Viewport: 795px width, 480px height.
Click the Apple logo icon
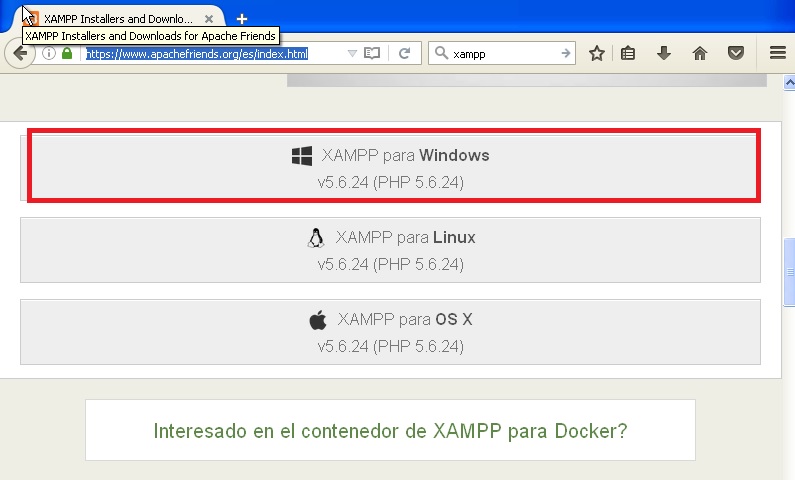tap(318, 320)
